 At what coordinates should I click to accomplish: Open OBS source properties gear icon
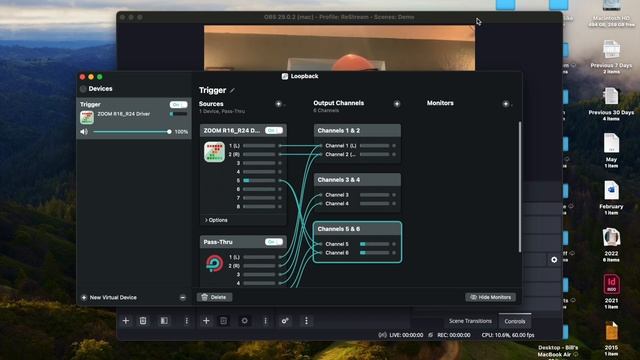coord(244,321)
